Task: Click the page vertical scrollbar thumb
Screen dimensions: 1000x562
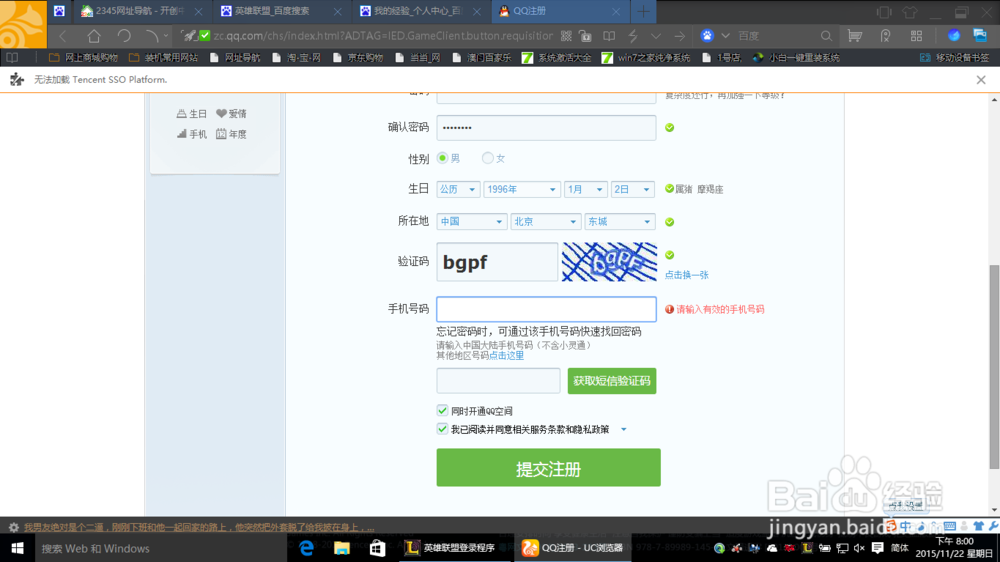Action: pos(994,367)
